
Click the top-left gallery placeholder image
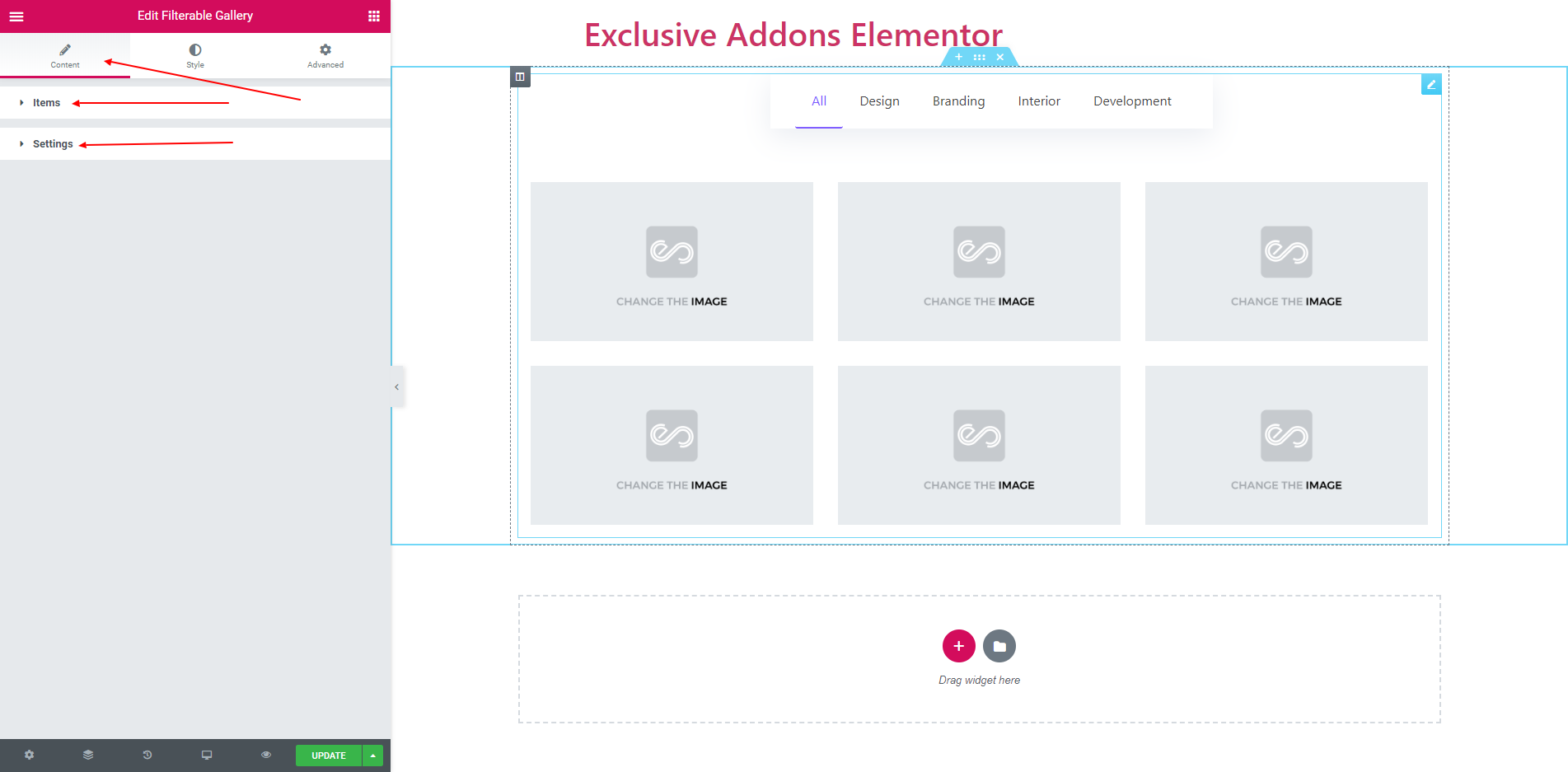click(x=672, y=261)
